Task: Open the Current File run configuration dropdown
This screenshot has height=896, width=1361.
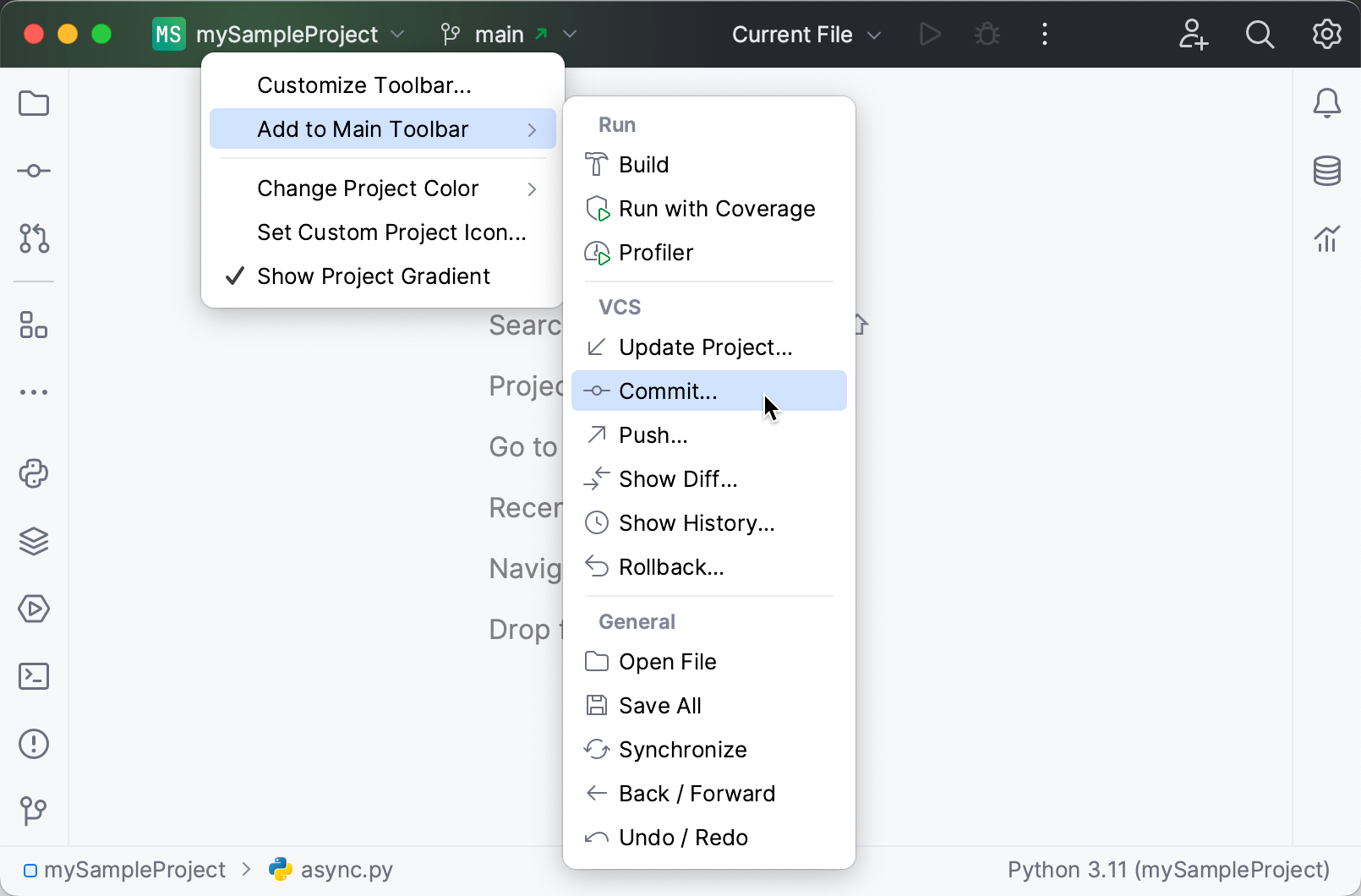Action: (x=803, y=34)
